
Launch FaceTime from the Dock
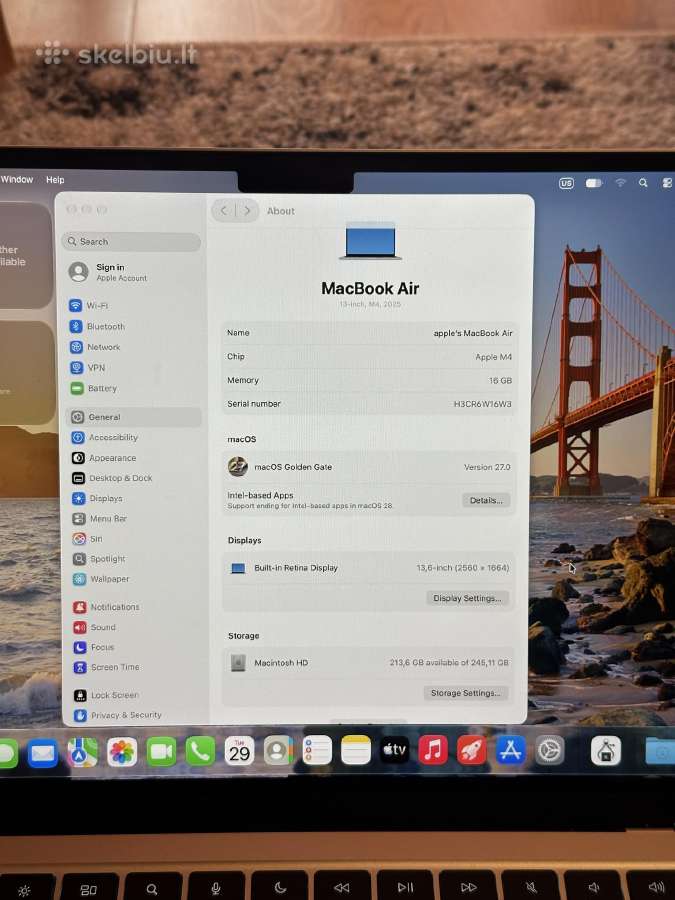click(x=161, y=751)
